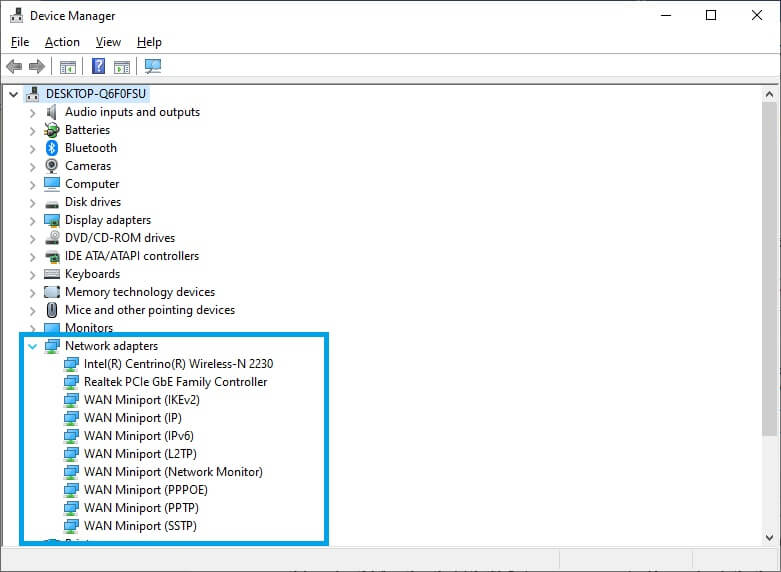Expand the Bluetooth category chevron
The image size is (781, 572).
tap(32, 148)
